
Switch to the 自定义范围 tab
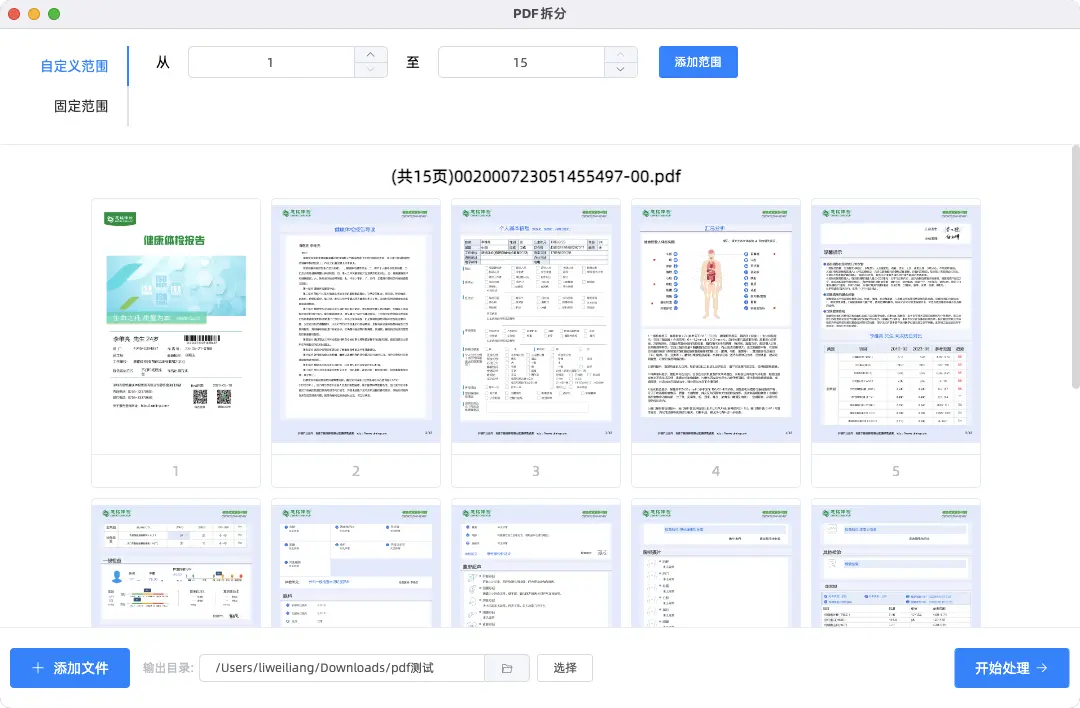[74, 66]
